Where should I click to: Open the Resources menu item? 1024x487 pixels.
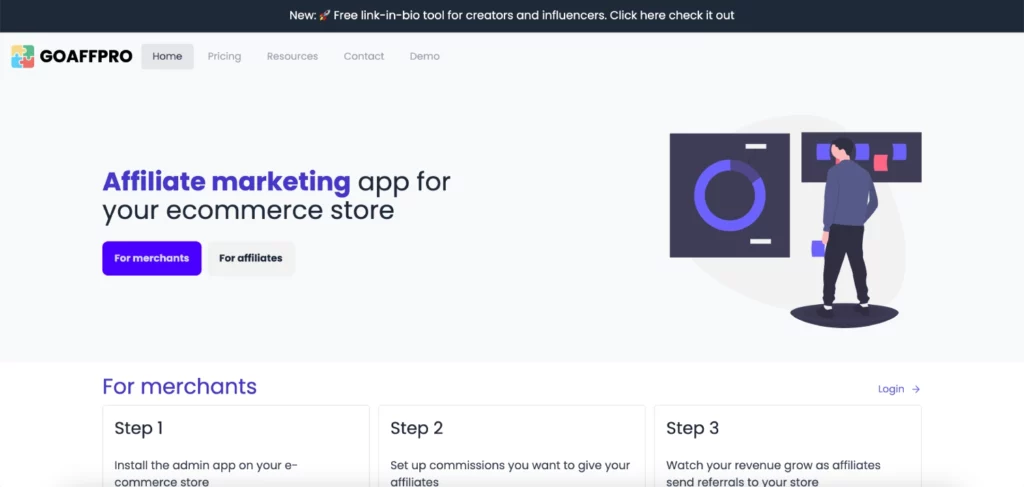pyautogui.click(x=292, y=56)
